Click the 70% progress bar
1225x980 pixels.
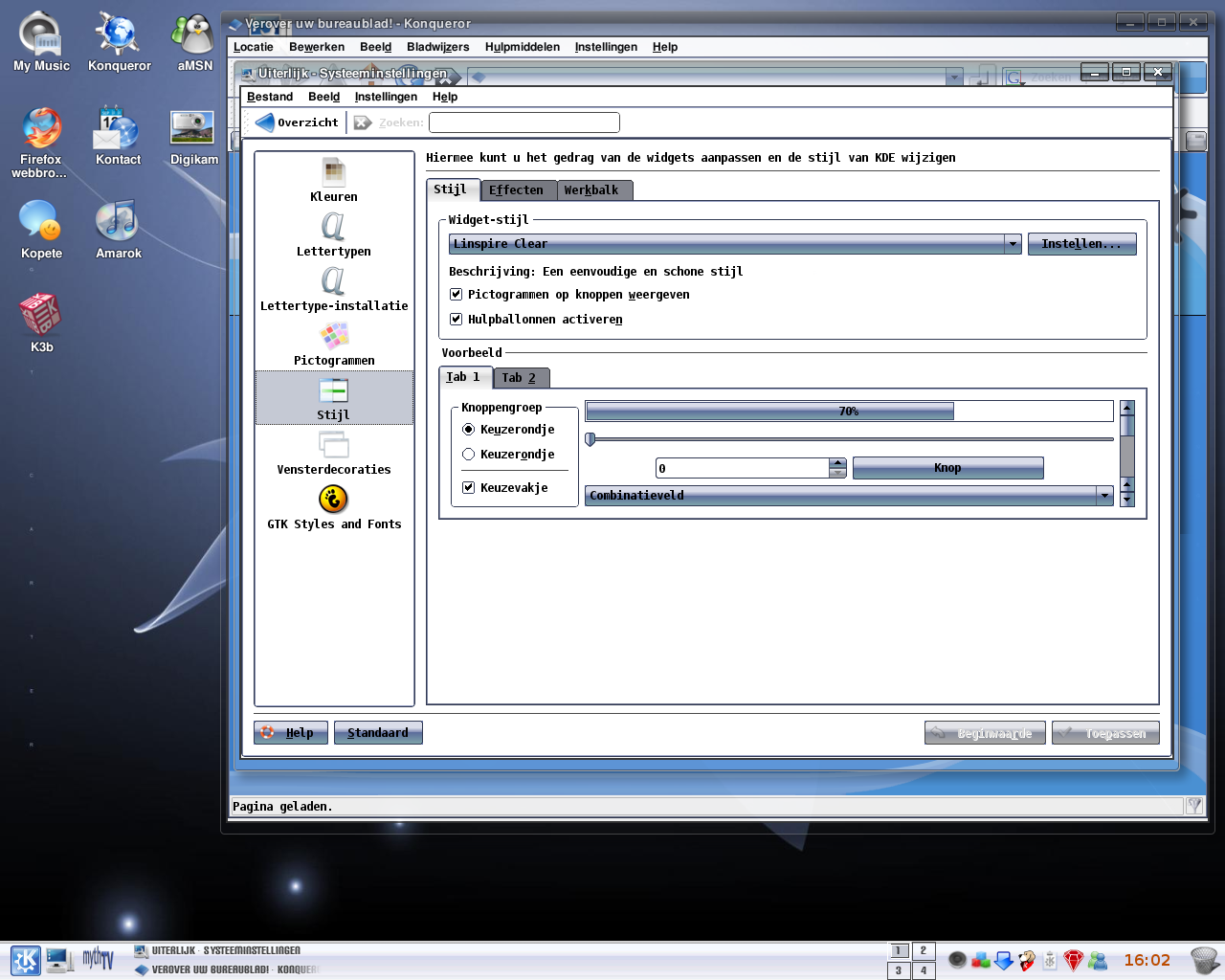[849, 412]
